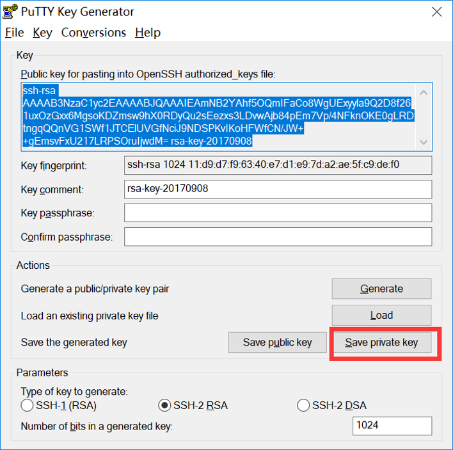Image resolution: width=453 pixels, height=450 pixels.
Task: Click the number of bits field
Action: (x=392, y=426)
